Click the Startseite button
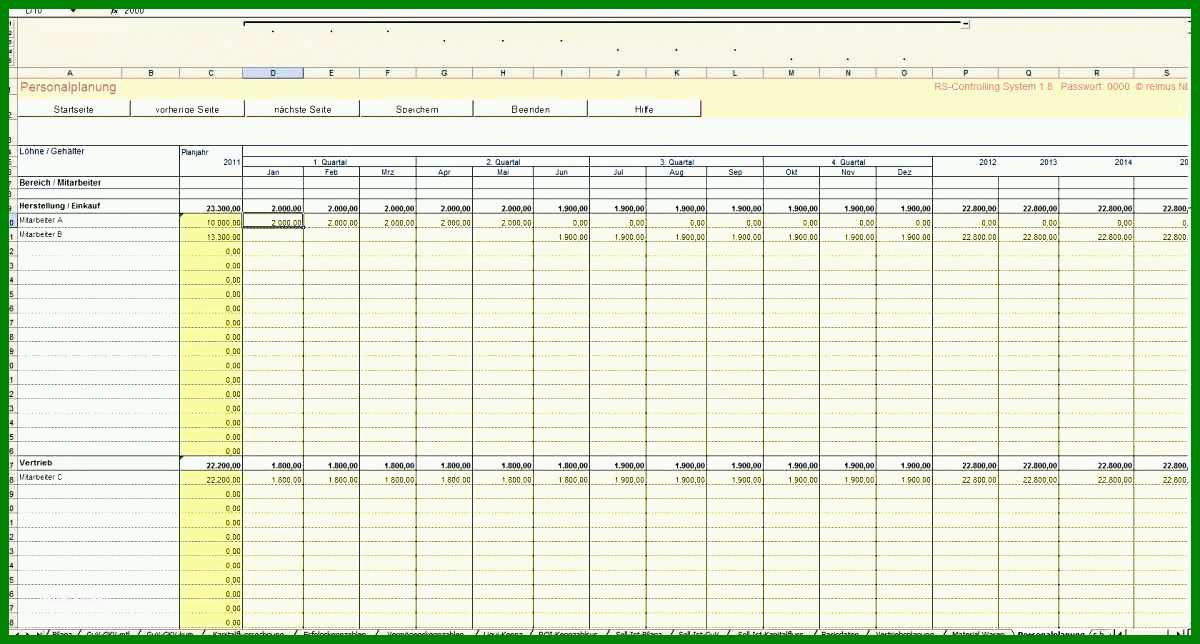The width and height of the screenshot is (1200, 644). 75,109
